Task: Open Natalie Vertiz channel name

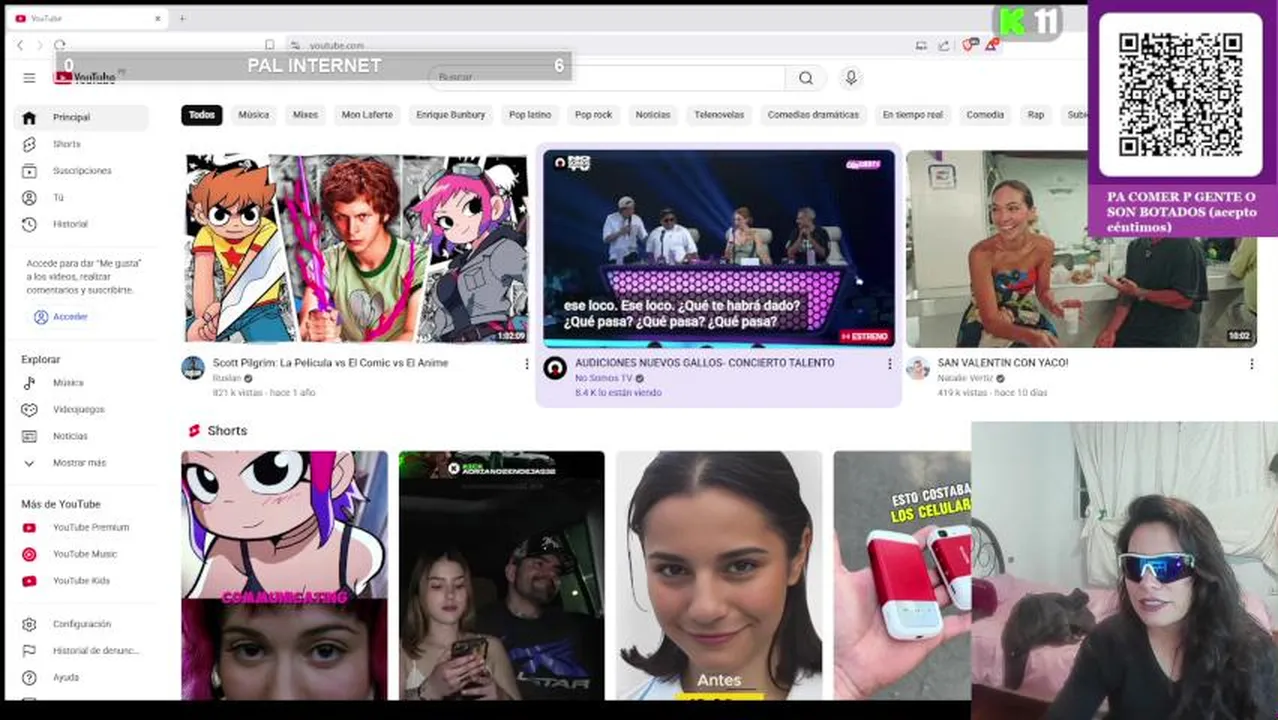Action: tap(965, 379)
